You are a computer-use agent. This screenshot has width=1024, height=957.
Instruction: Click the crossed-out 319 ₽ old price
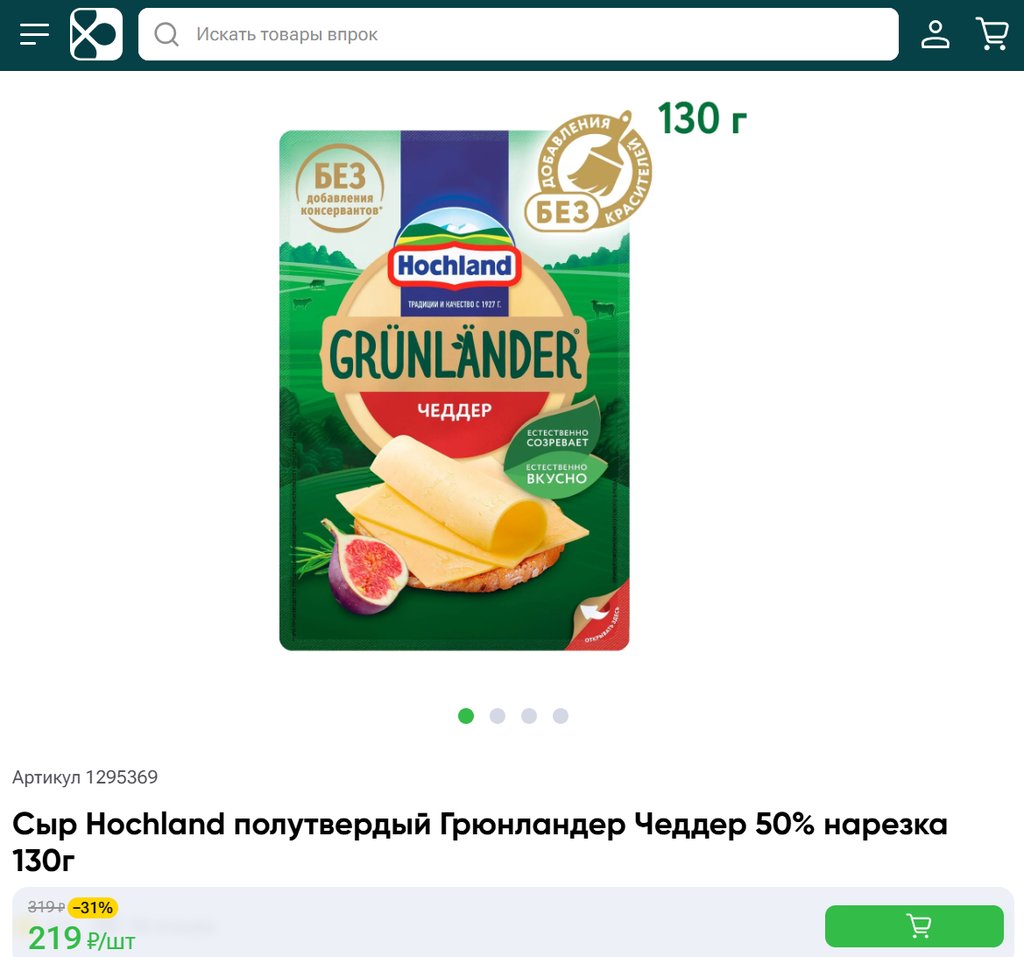coord(46,907)
